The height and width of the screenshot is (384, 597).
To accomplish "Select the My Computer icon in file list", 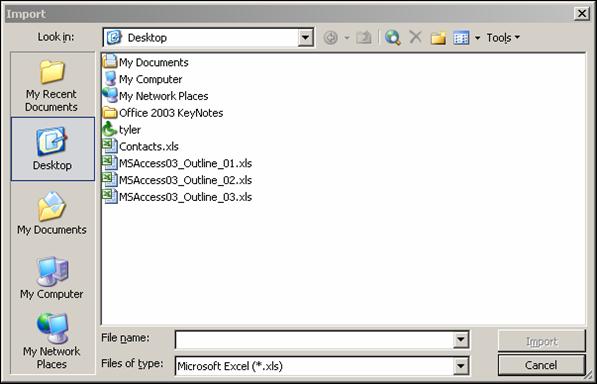I will point(110,79).
